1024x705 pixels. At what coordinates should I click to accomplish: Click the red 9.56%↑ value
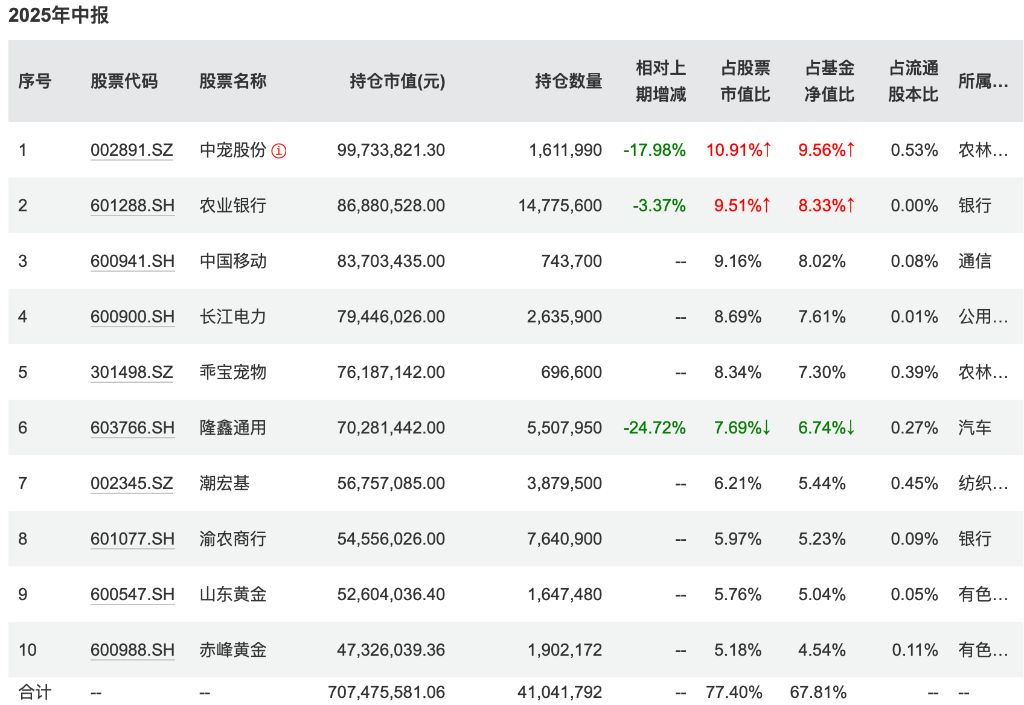pos(827,150)
